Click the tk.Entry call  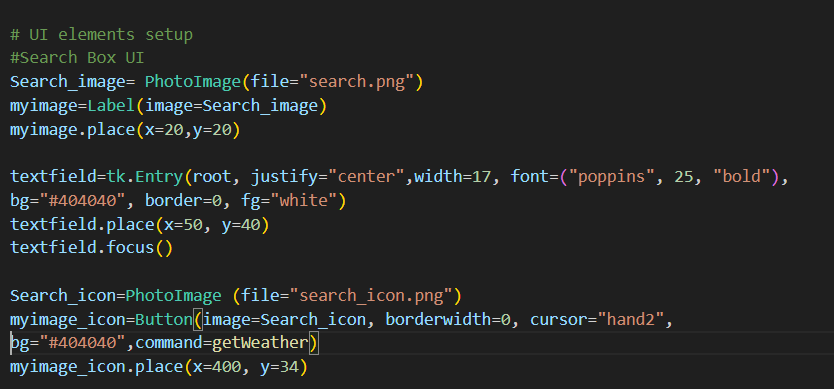coord(145,177)
